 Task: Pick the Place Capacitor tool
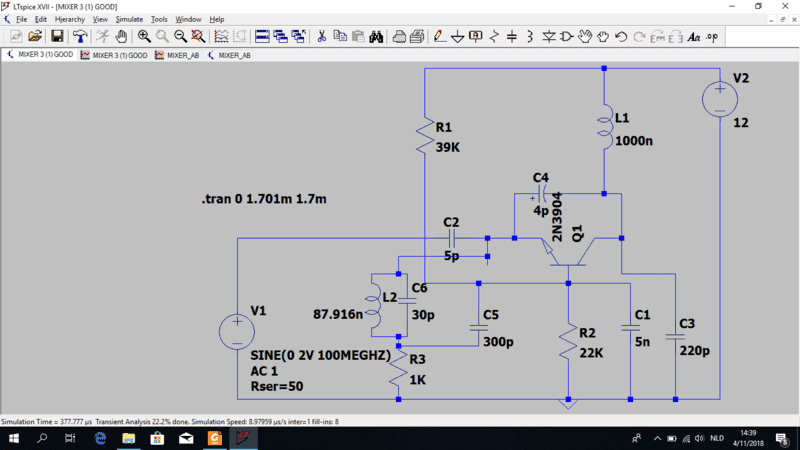512,36
